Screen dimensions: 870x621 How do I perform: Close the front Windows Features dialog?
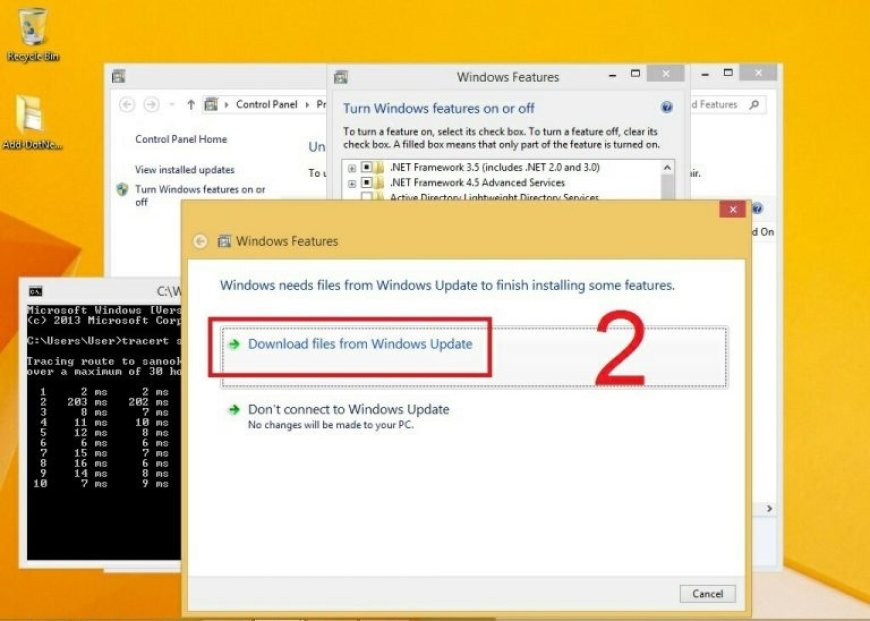732,209
